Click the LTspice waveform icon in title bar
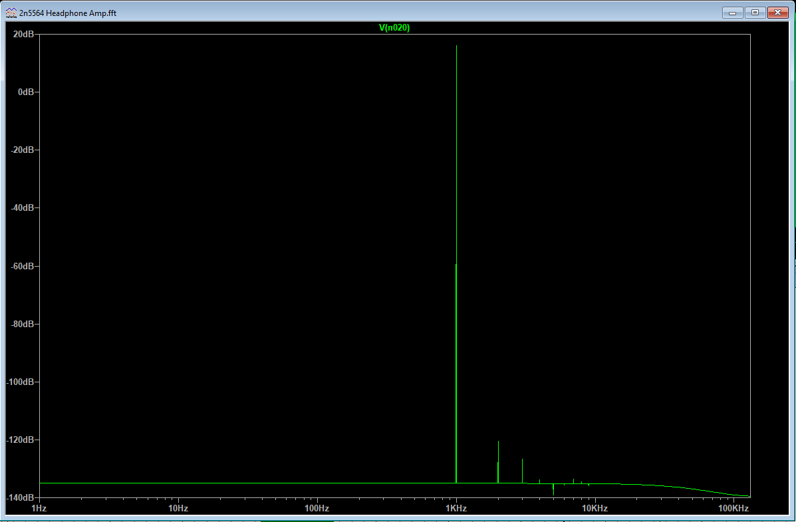 (11, 13)
